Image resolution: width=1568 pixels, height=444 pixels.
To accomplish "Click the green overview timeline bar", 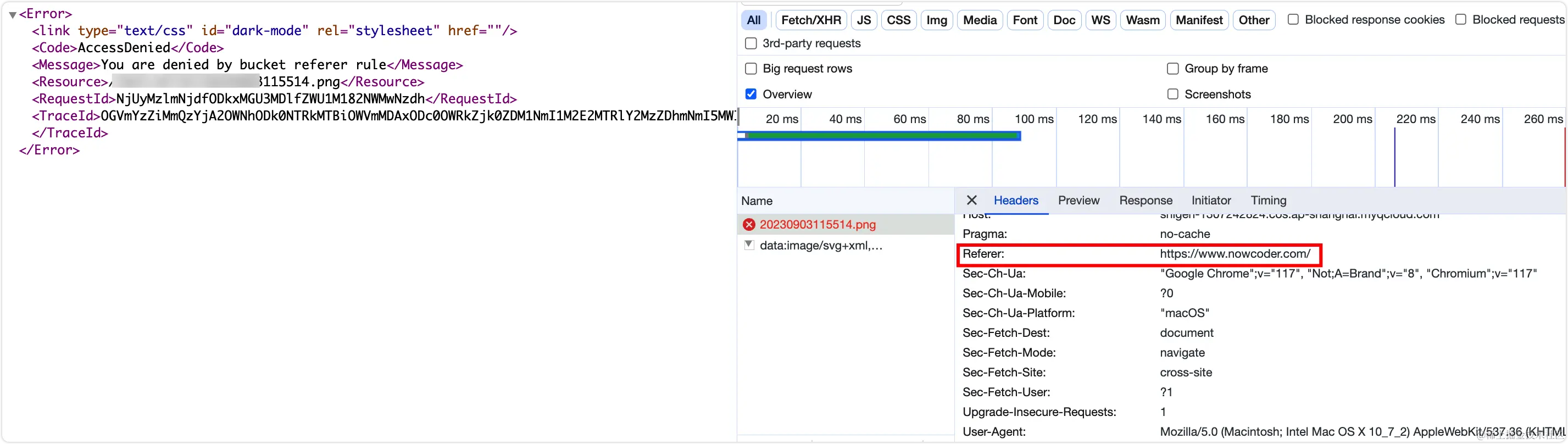I will click(x=882, y=136).
